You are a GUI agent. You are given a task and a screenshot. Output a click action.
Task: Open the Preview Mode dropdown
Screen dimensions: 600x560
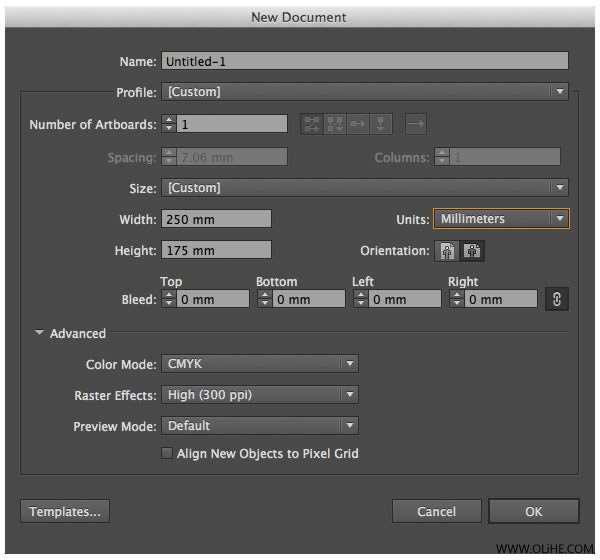pyautogui.click(x=260, y=426)
